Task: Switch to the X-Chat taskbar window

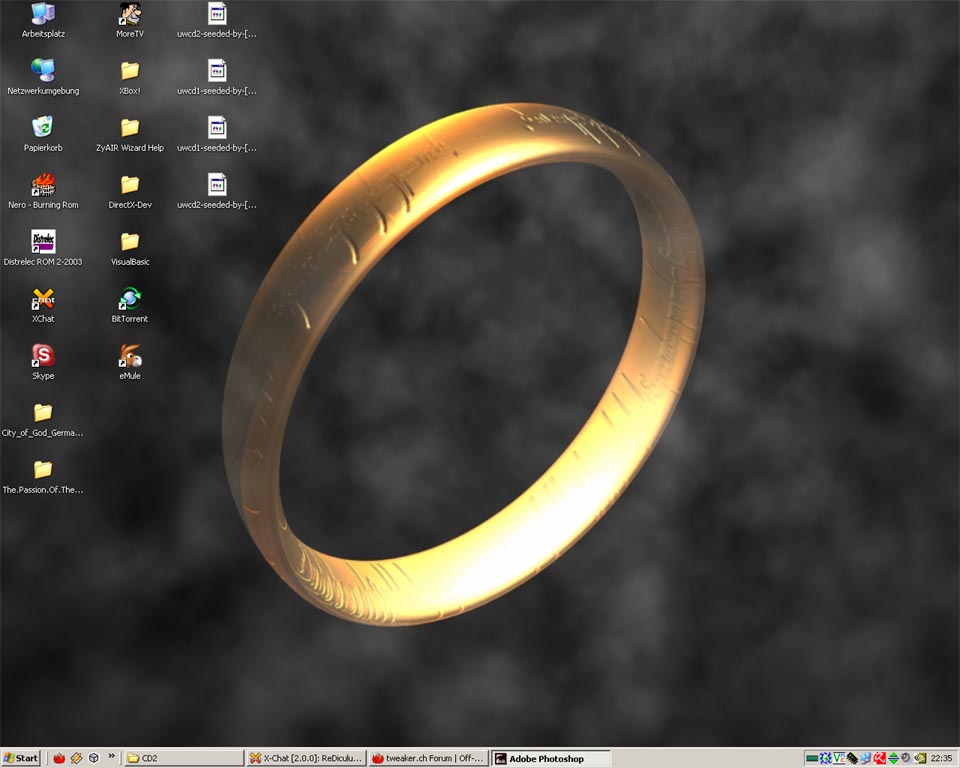Action: pos(306,758)
